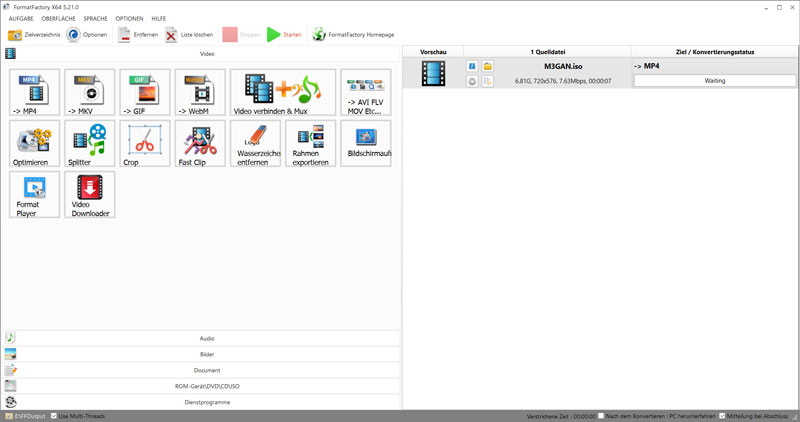800x422 pixels.
Task: Click the 6.81G, 720x576 file details text
Action: (563, 81)
